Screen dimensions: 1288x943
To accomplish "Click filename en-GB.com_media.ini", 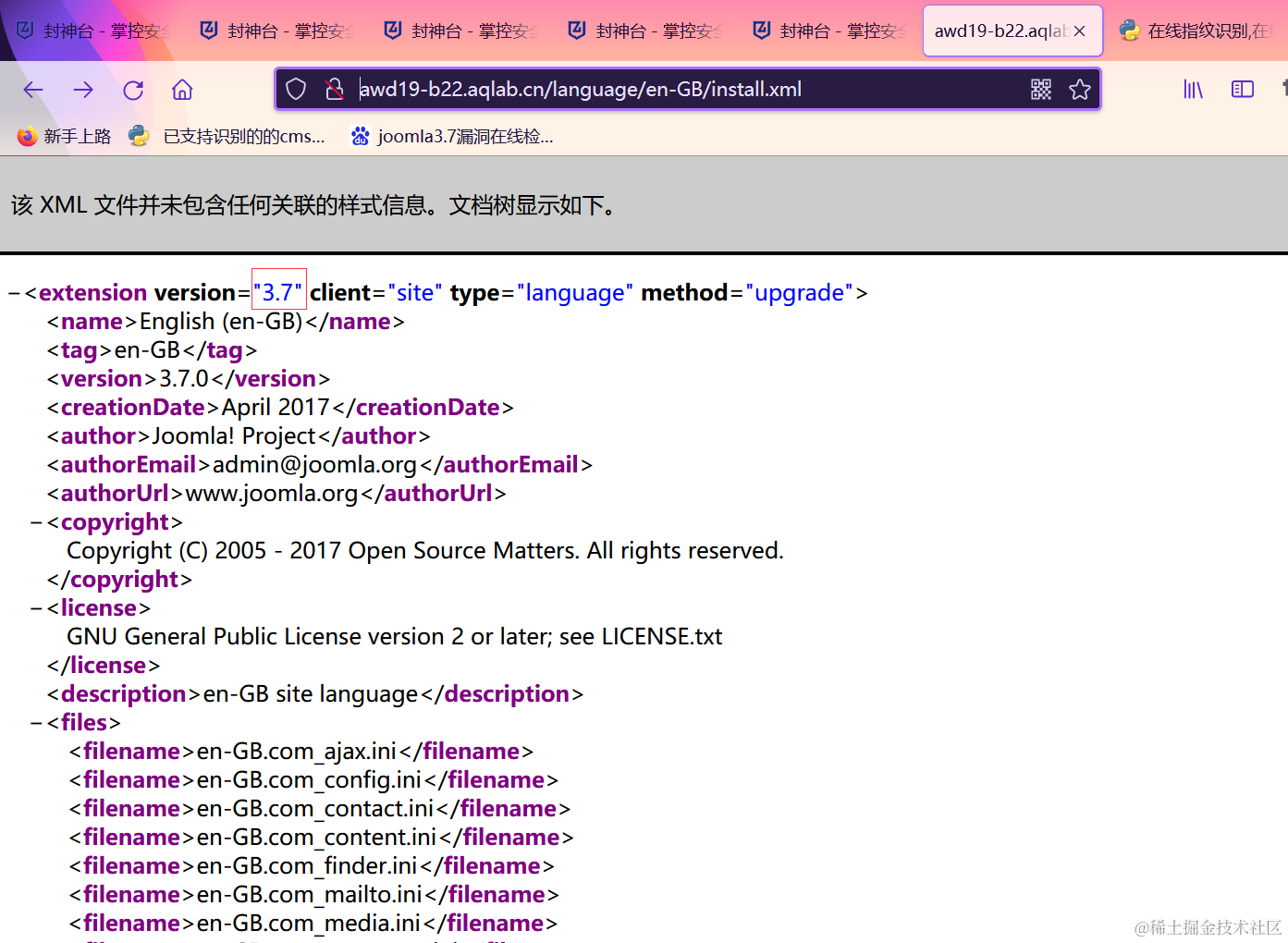I will tap(309, 924).
